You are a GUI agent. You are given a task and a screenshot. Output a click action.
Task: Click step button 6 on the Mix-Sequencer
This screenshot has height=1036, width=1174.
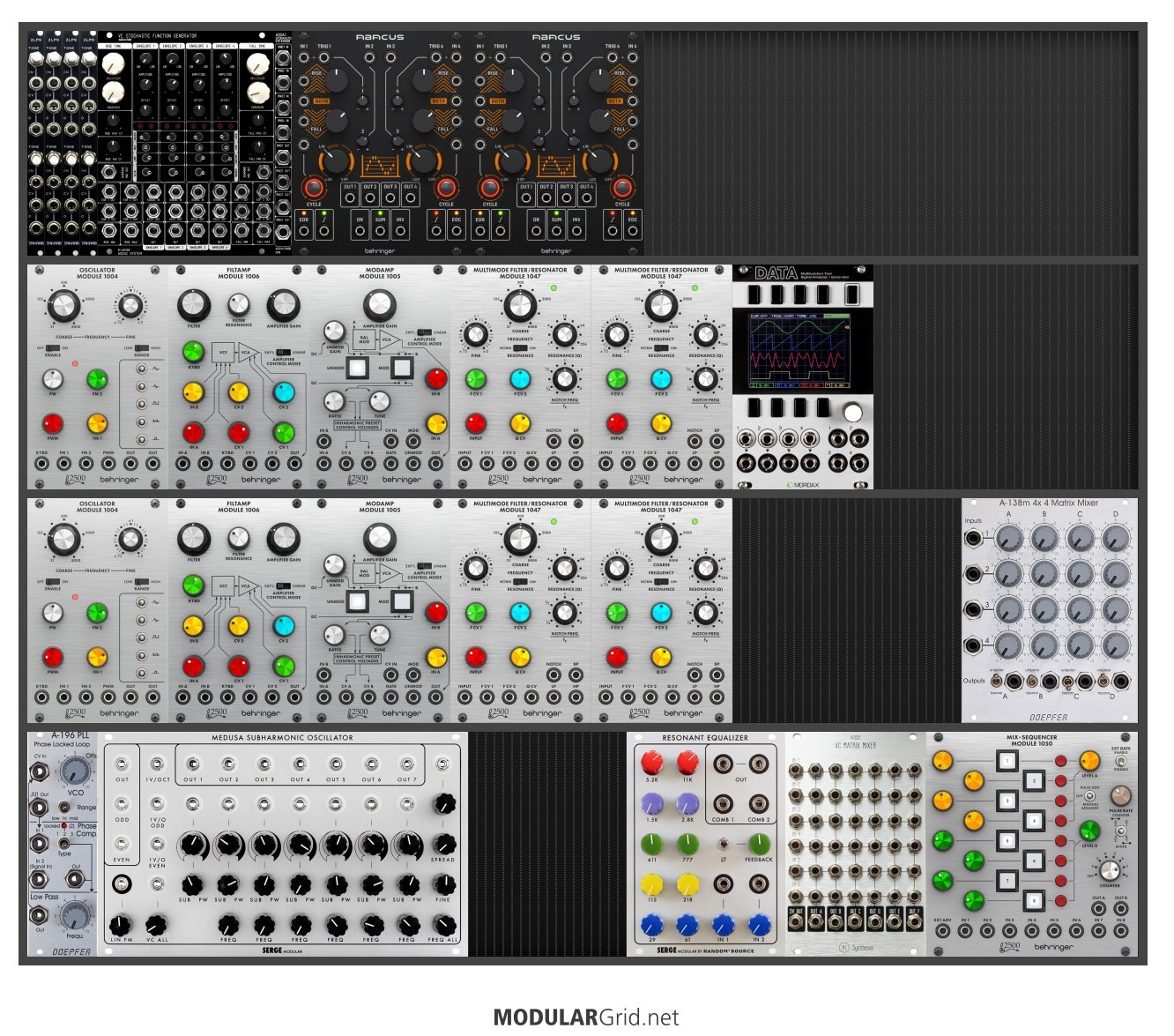1034,861
